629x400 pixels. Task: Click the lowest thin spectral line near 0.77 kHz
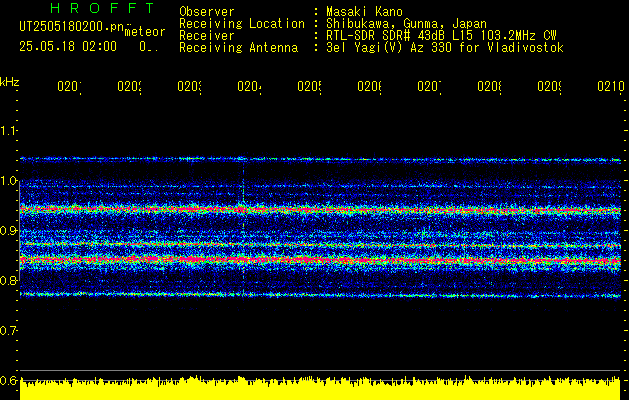click(x=320, y=295)
